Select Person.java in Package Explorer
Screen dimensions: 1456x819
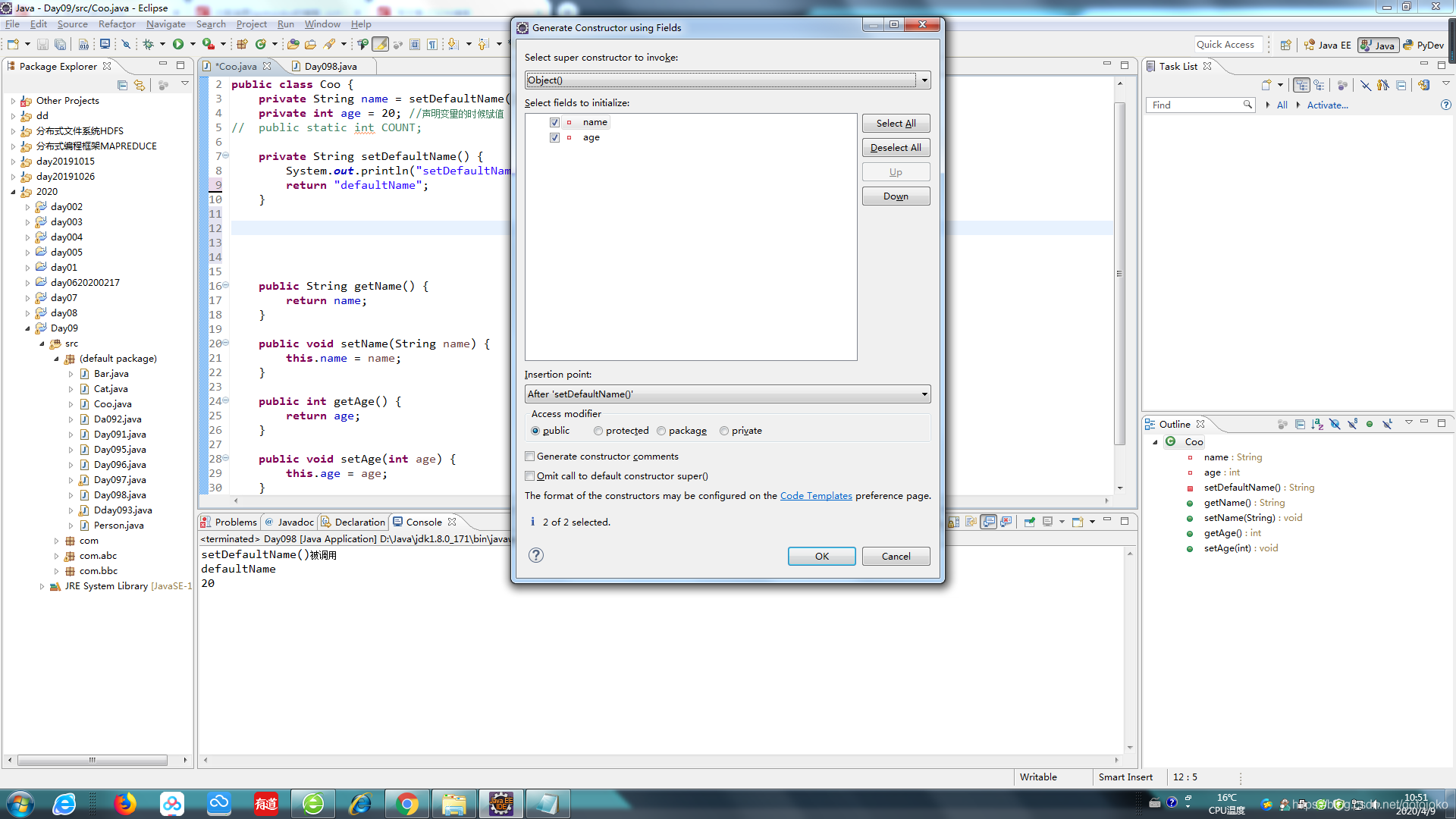118,526
